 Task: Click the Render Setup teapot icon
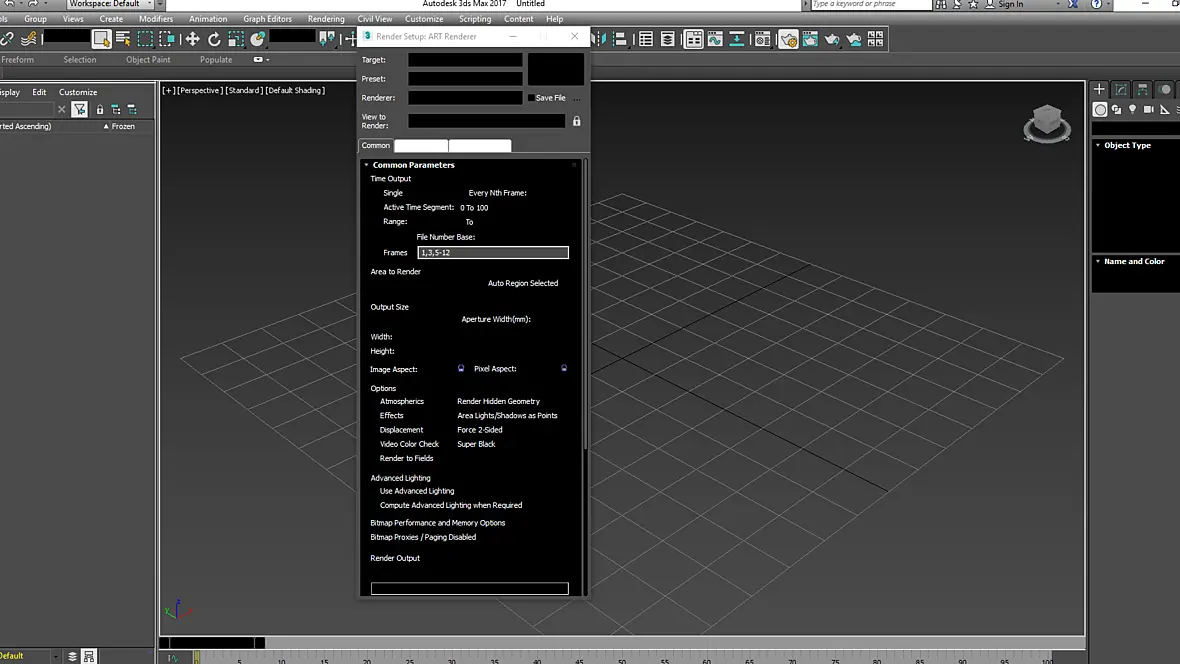pos(788,38)
